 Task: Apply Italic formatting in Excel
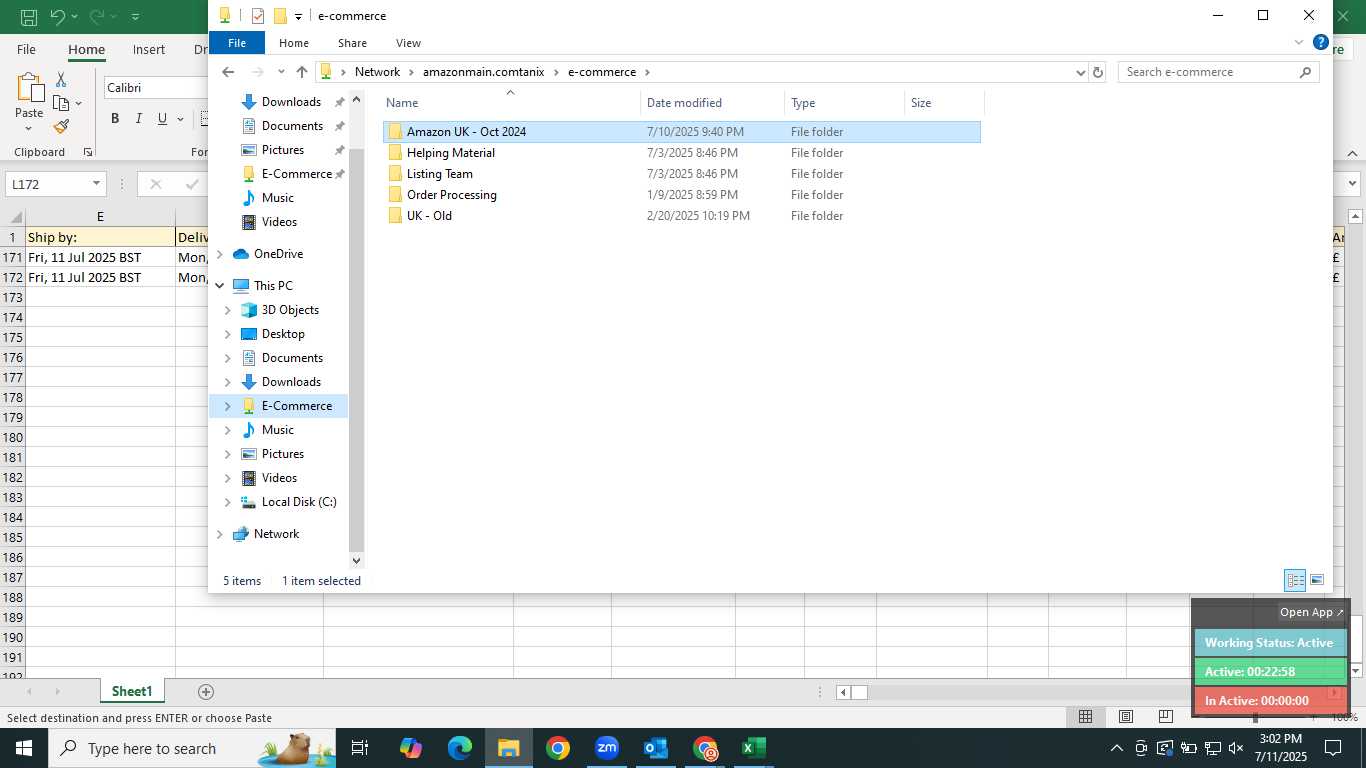click(x=139, y=118)
